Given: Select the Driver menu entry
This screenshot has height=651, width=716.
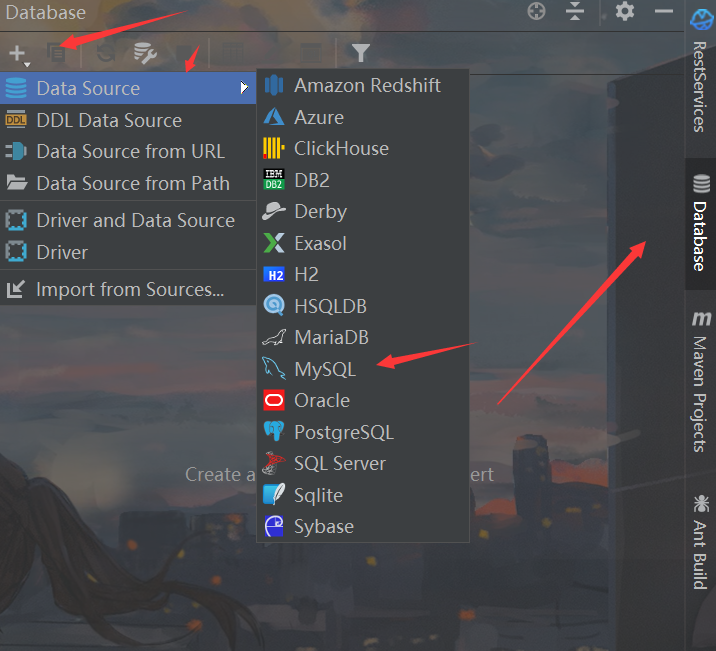Looking at the screenshot, I should pyautogui.click(x=128, y=252).
